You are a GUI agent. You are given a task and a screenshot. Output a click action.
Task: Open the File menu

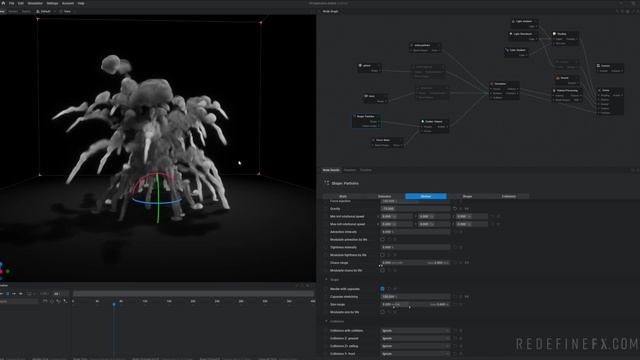tap(11, 3)
